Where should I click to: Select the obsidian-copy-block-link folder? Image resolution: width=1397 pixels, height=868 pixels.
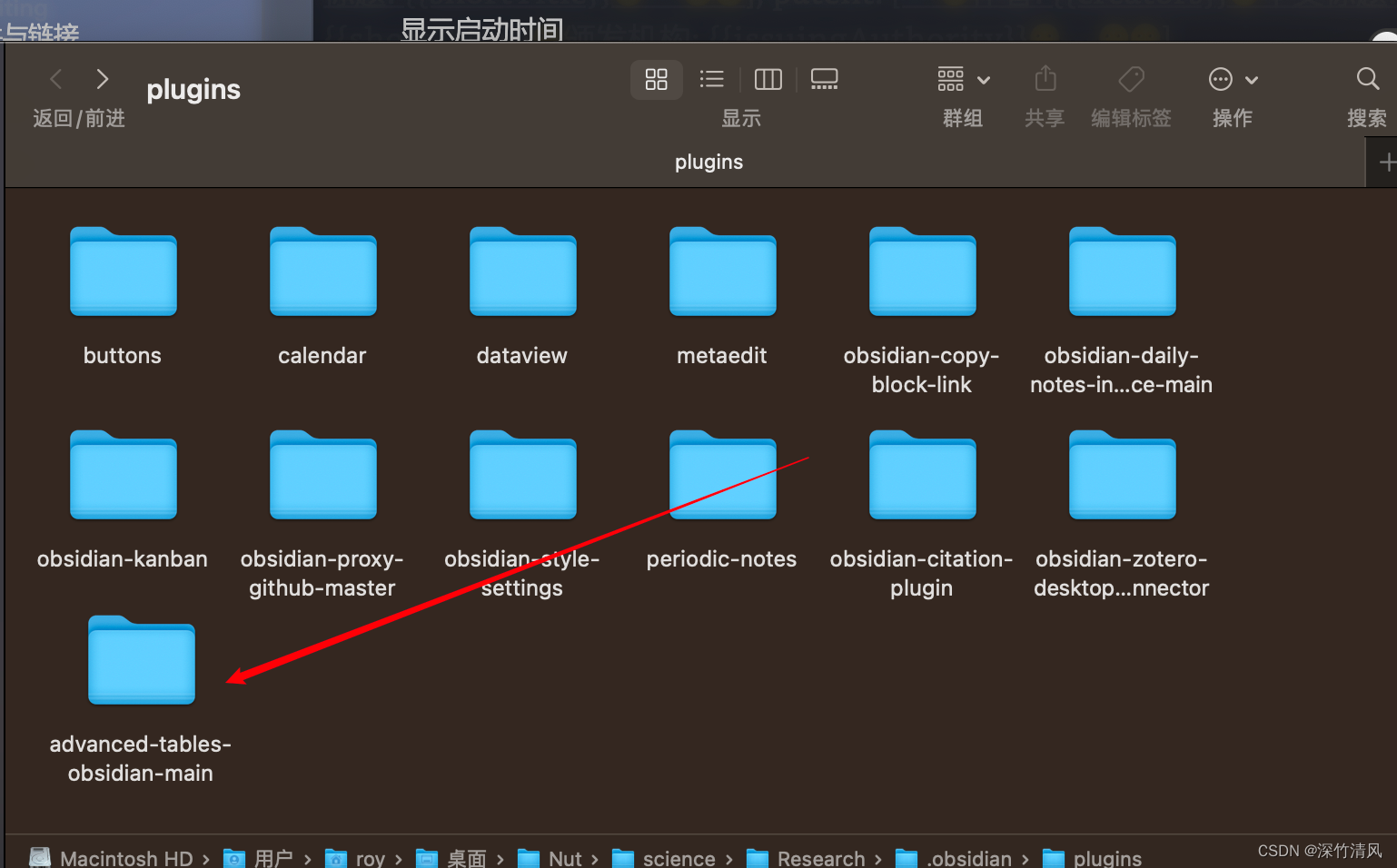923,271
